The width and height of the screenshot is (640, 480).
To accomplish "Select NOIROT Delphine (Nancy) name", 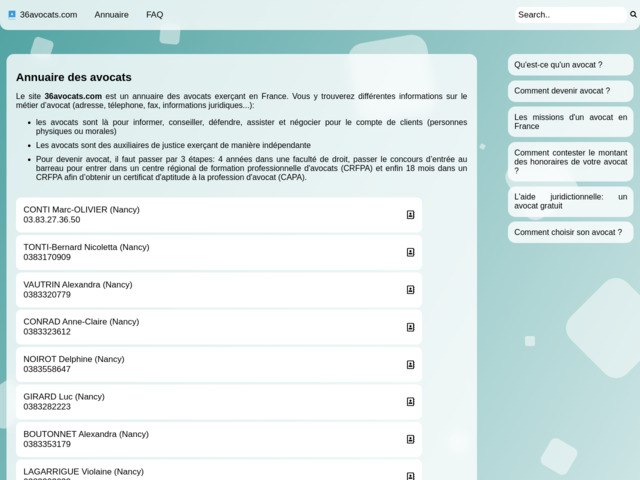I will click(74, 360).
